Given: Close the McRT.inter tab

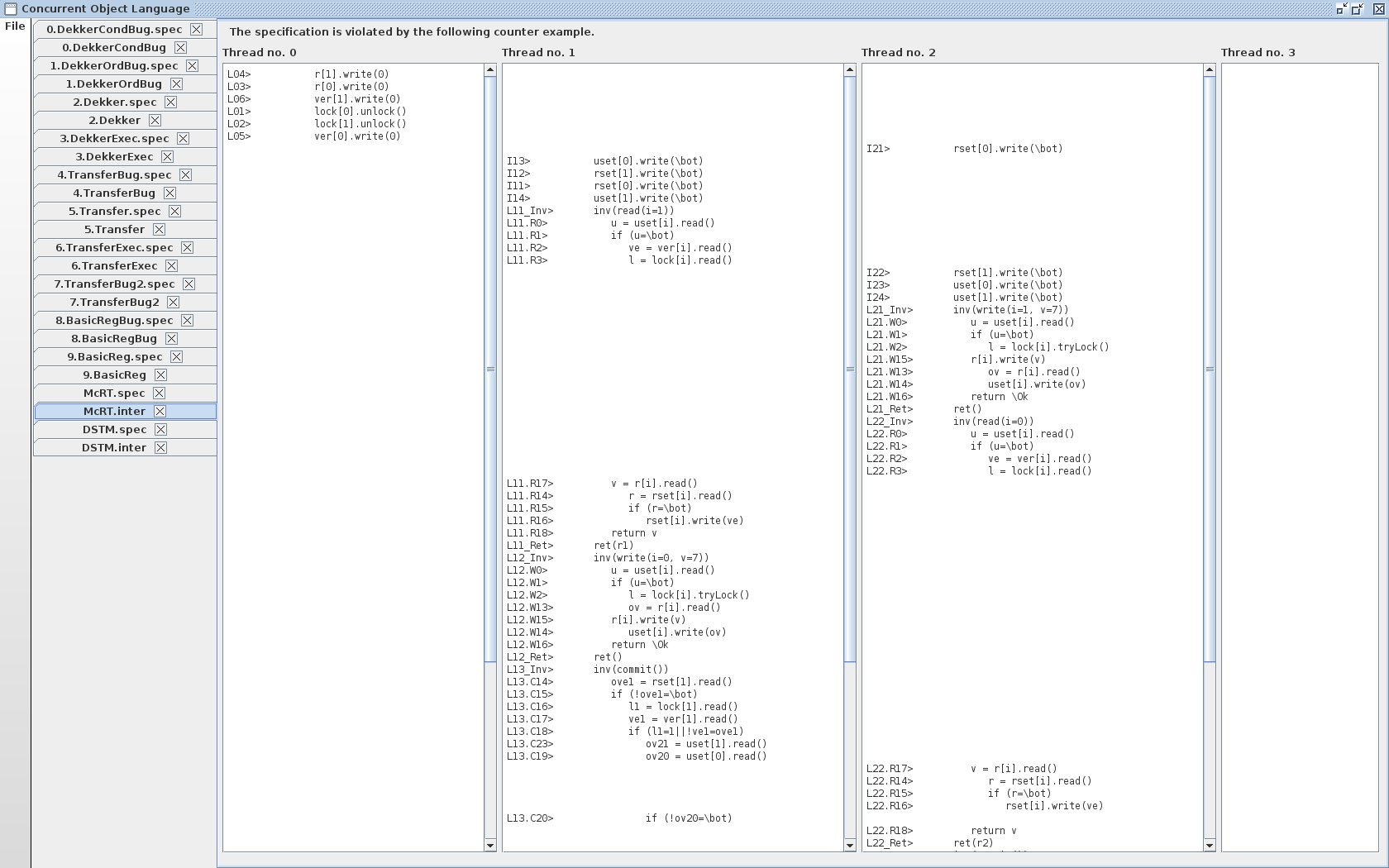Looking at the screenshot, I should click(x=160, y=411).
